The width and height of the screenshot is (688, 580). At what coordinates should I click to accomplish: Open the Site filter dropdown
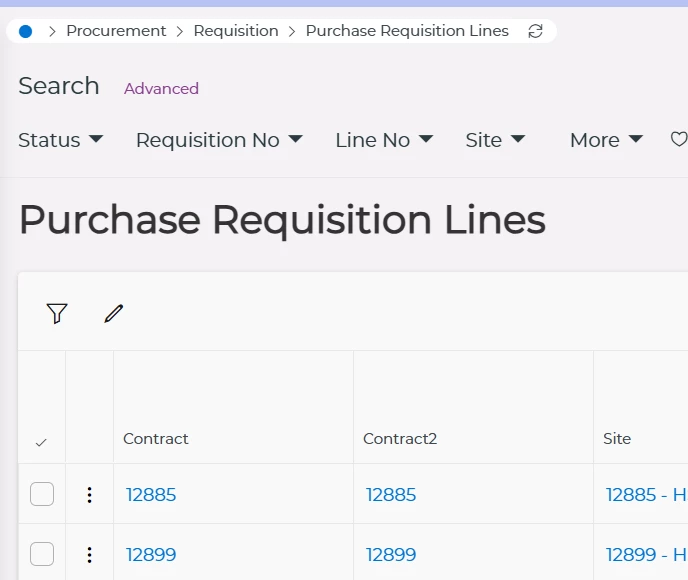495,140
